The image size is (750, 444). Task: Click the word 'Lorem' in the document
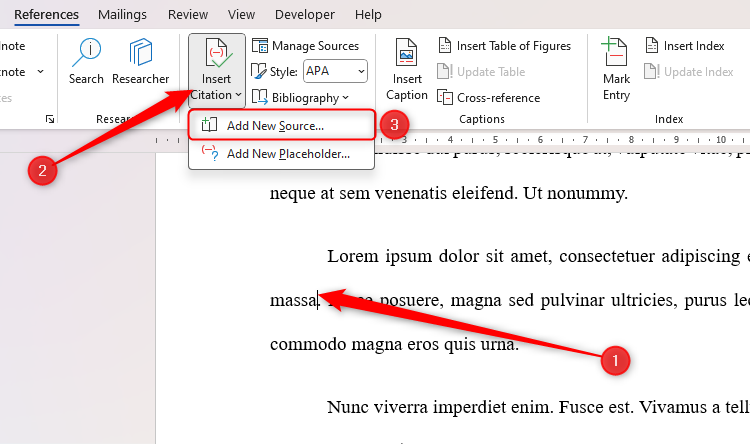click(353, 256)
